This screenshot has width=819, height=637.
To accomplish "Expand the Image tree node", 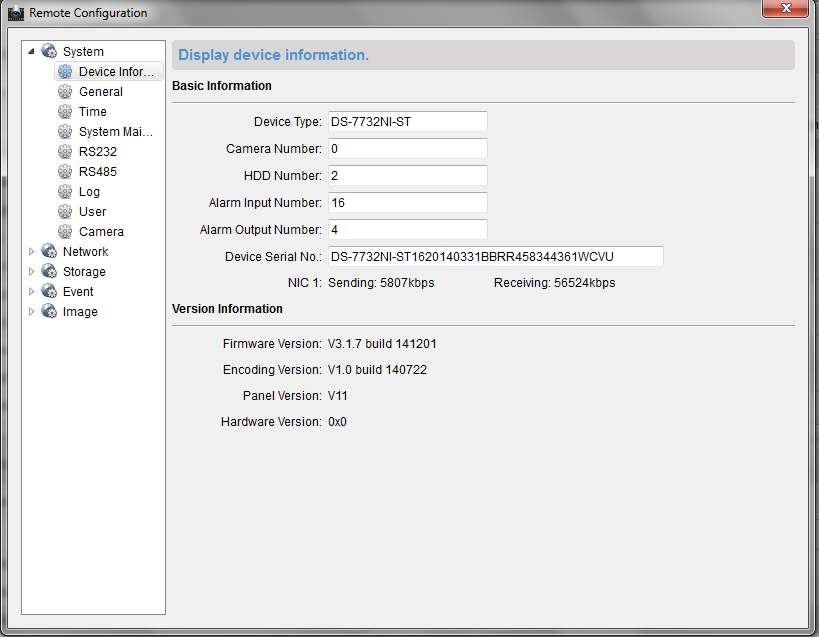I will pyautogui.click(x=31, y=312).
